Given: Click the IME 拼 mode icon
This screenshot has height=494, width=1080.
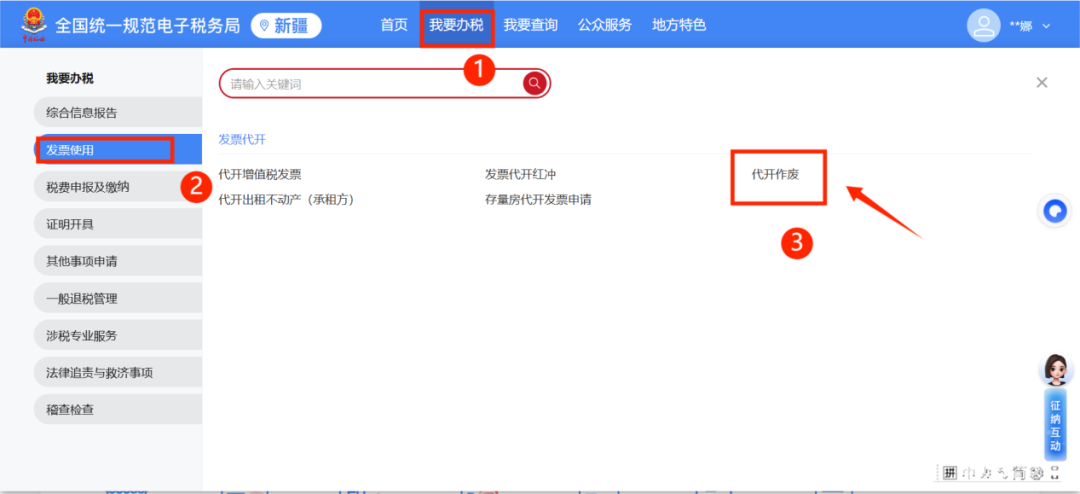Looking at the screenshot, I should click(x=950, y=473).
